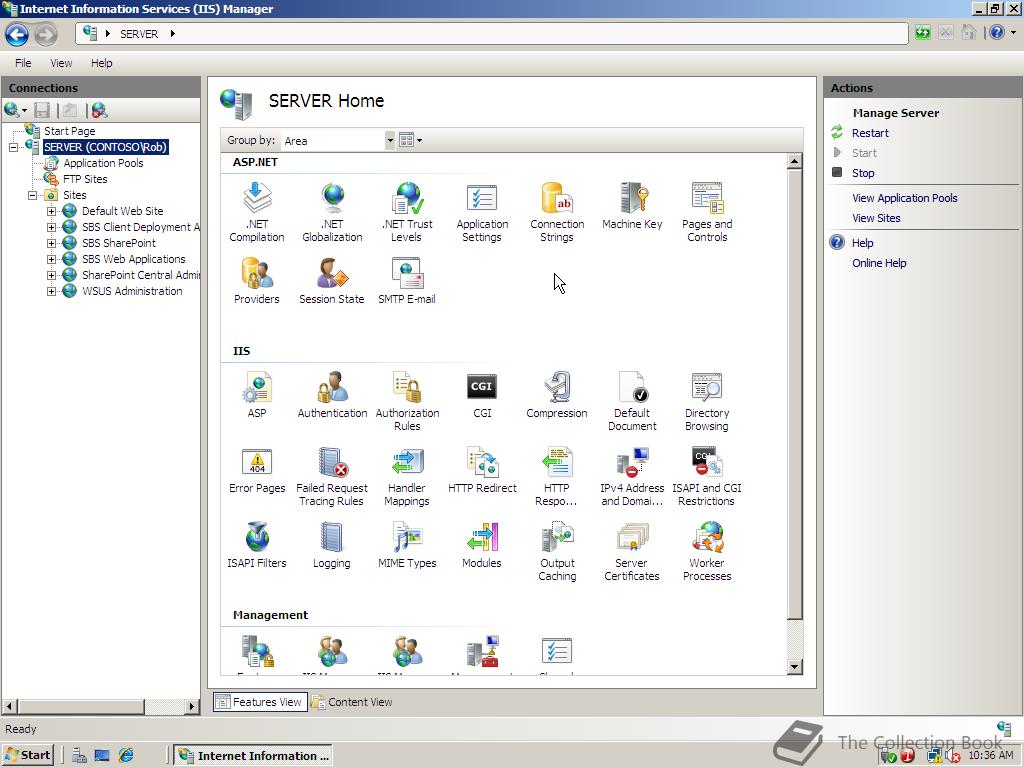The height and width of the screenshot is (768, 1024).
Task: Open Application Settings feature
Action: pyautogui.click(x=482, y=212)
